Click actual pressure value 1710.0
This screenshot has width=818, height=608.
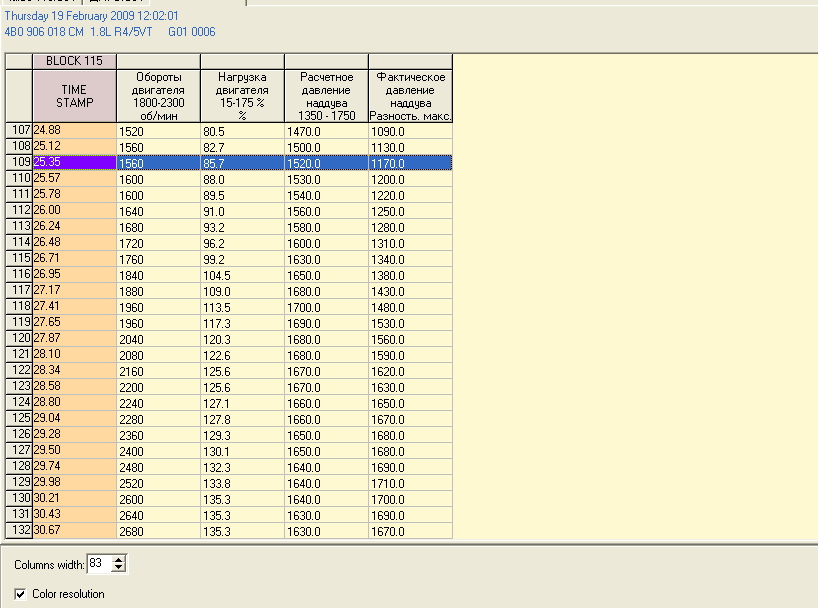click(411, 483)
